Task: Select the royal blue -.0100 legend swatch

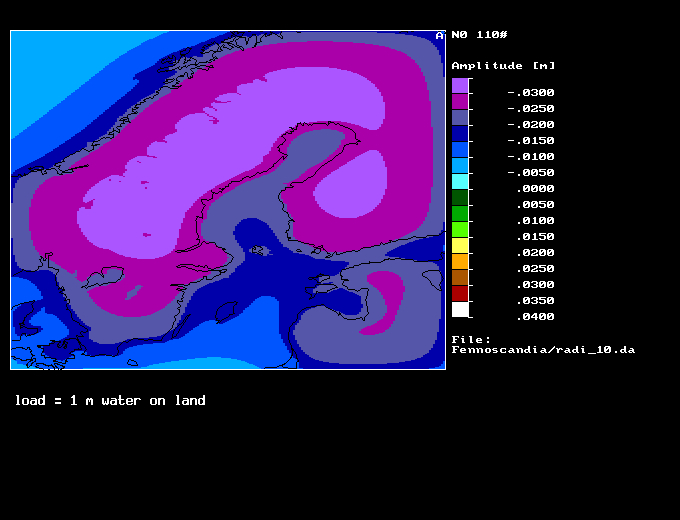Action: pos(460,150)
